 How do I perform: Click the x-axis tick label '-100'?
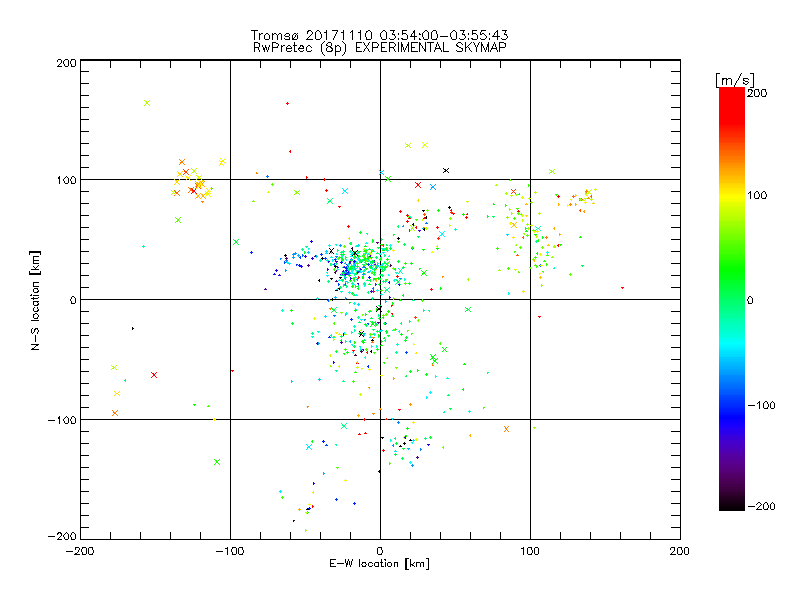pyautogui.click(x=230, y=551)
